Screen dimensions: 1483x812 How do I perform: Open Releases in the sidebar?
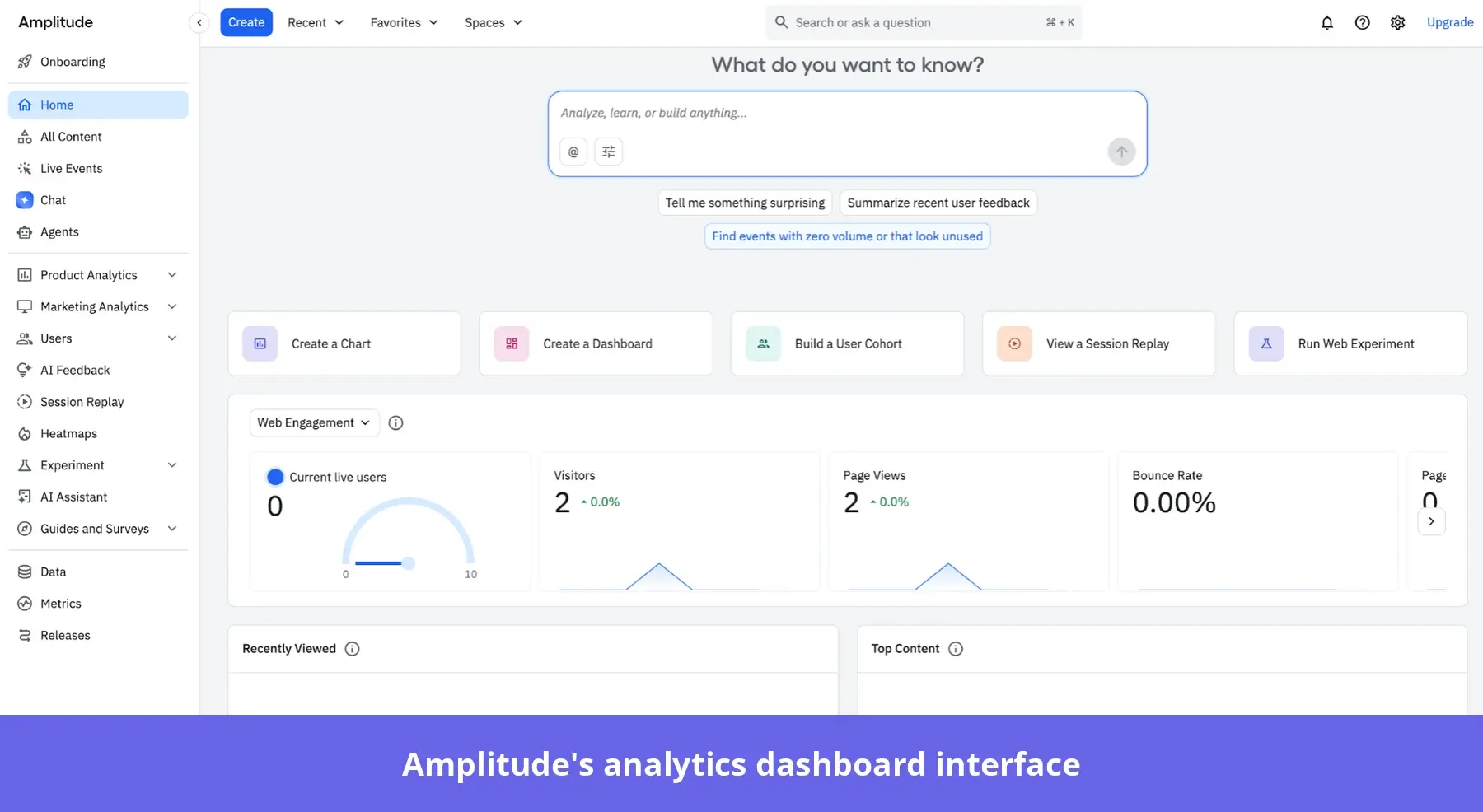click(x=98, y=636)
